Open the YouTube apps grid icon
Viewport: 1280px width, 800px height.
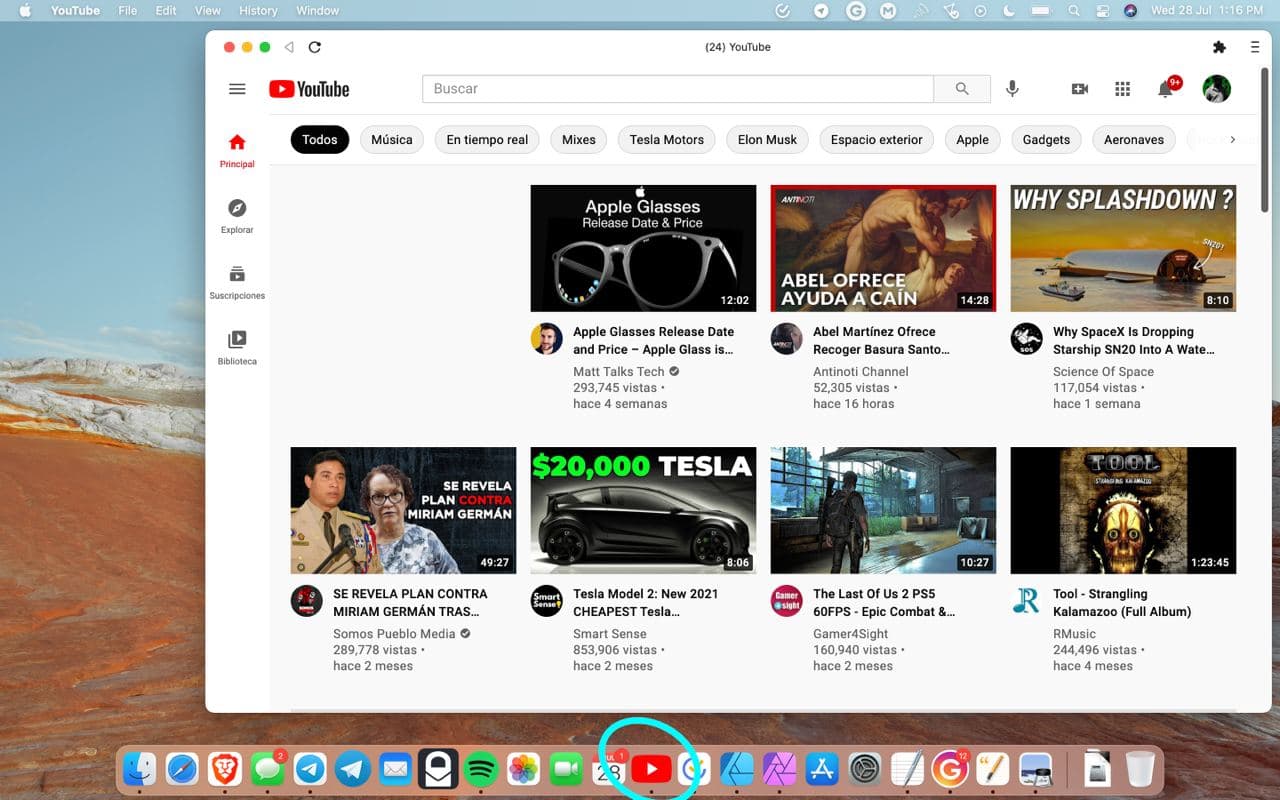1122,89
